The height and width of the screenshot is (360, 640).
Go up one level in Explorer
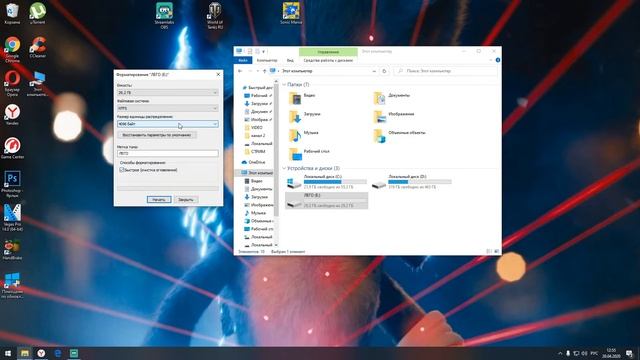264,71
